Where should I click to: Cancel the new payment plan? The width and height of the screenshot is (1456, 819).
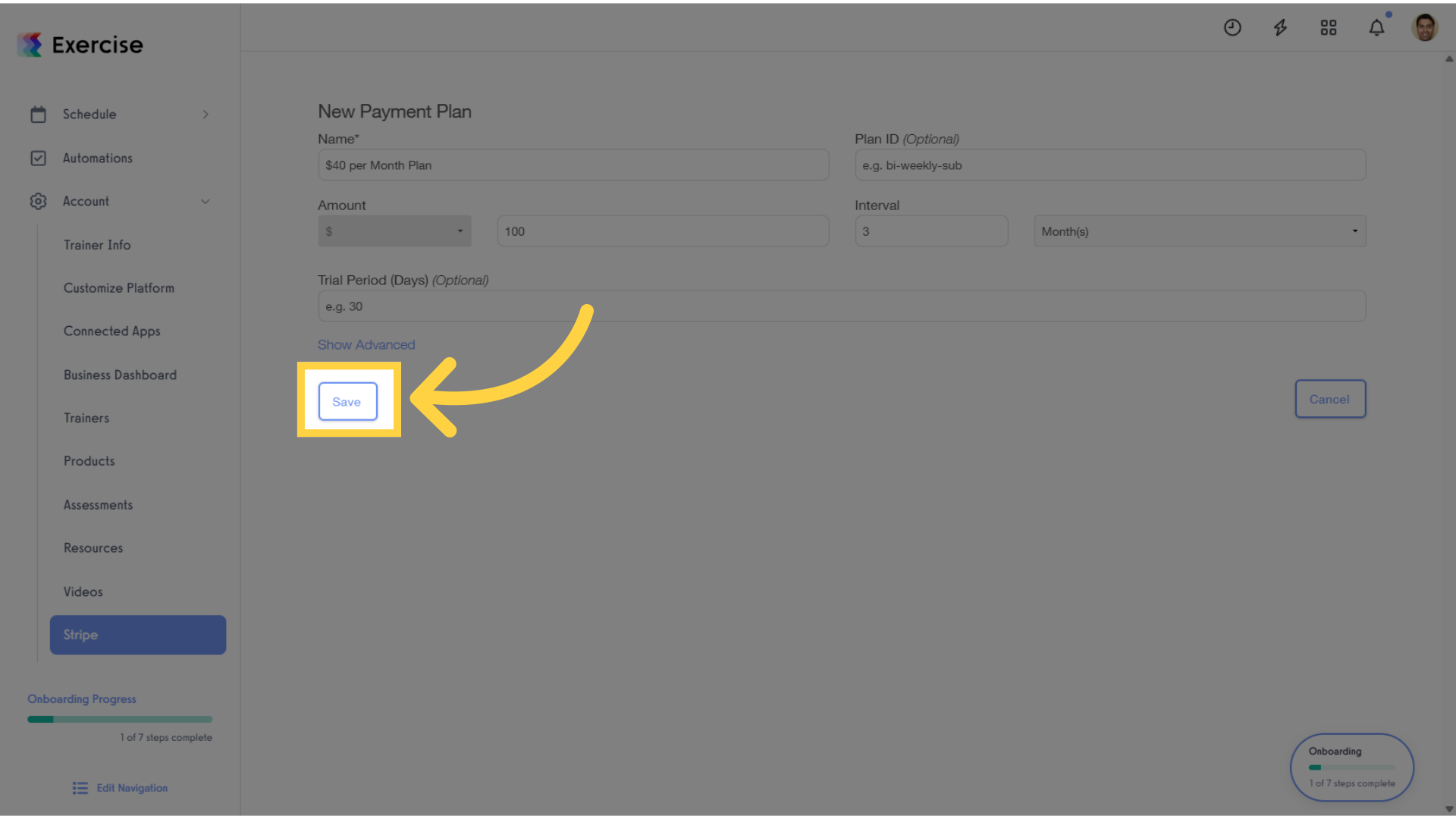point(1330,399)
